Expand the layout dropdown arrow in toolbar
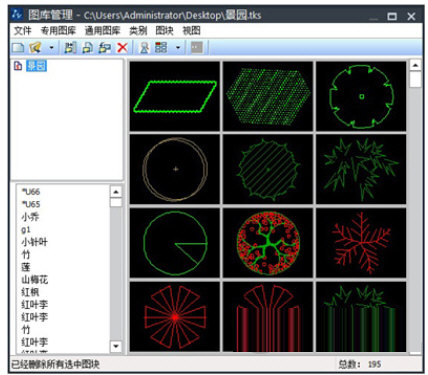This screenshot has width=428, height=375. pos(178,48)
